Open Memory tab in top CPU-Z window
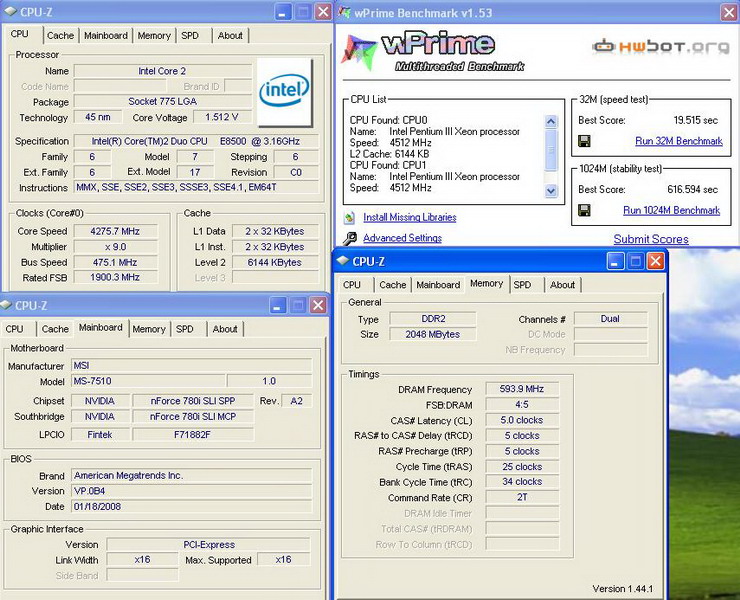 (154, 35)
